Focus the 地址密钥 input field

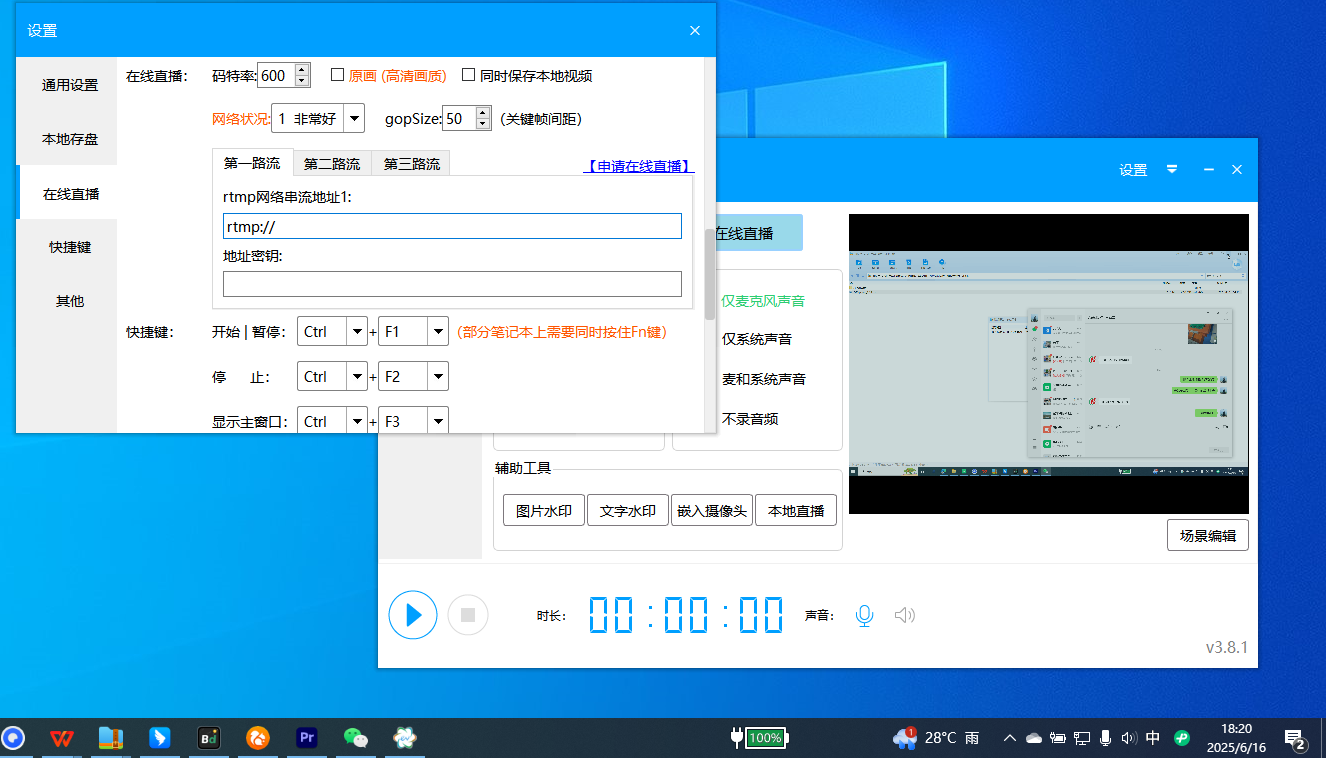point(452,284)
